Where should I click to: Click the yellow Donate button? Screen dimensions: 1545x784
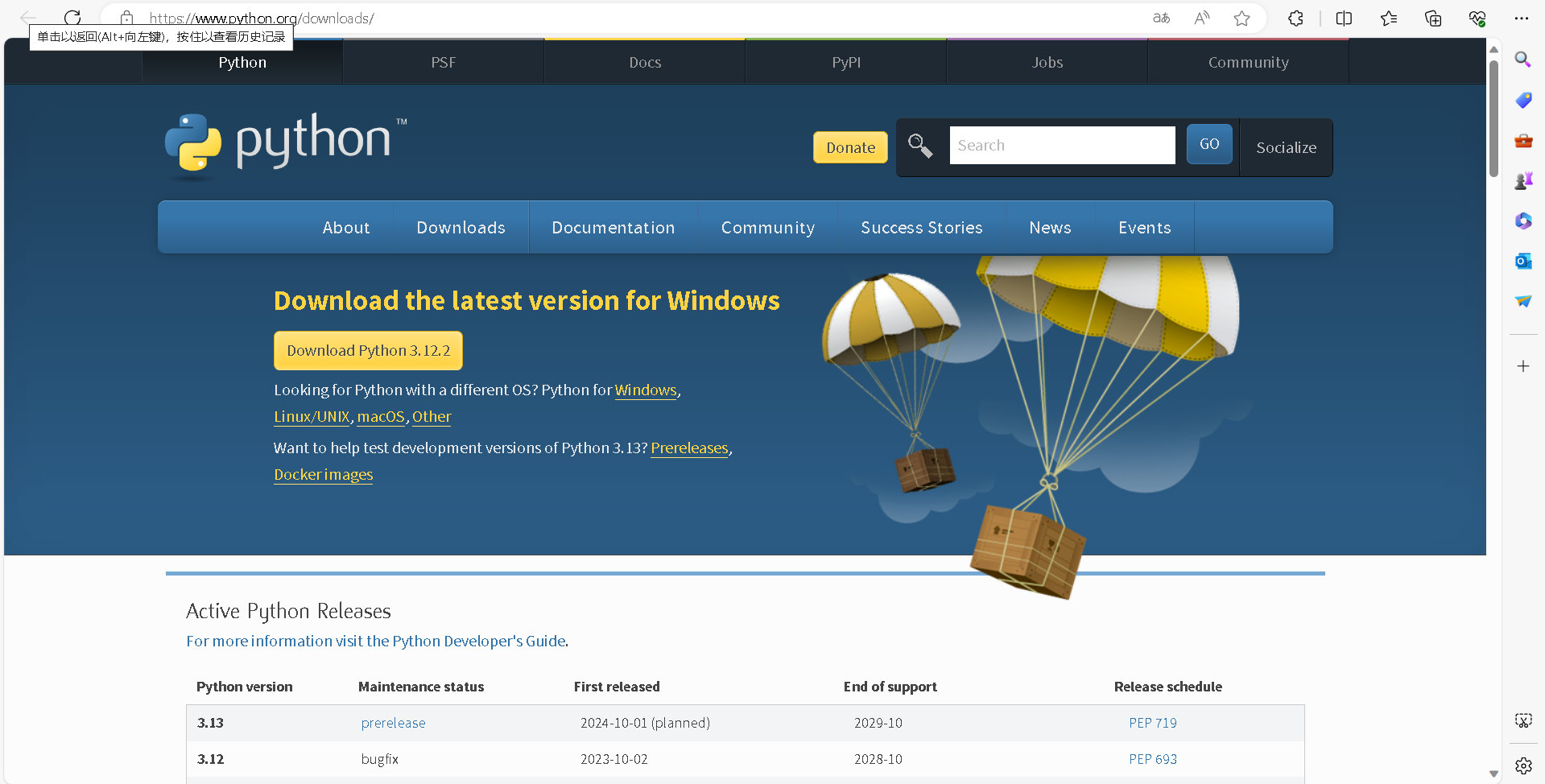point(850,147)
